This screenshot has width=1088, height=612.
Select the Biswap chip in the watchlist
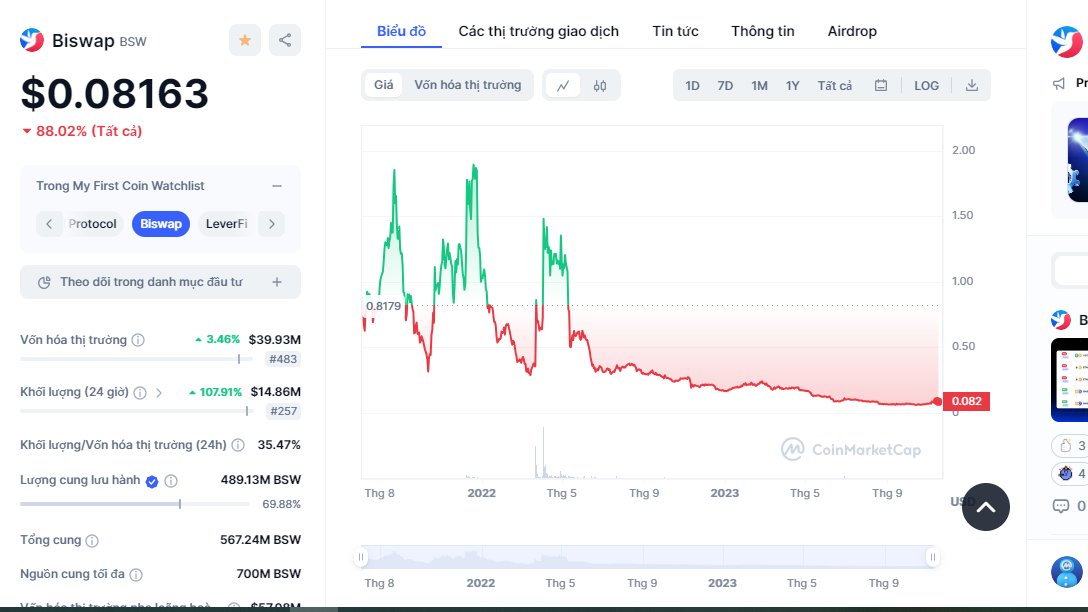(x=161, y=224)
